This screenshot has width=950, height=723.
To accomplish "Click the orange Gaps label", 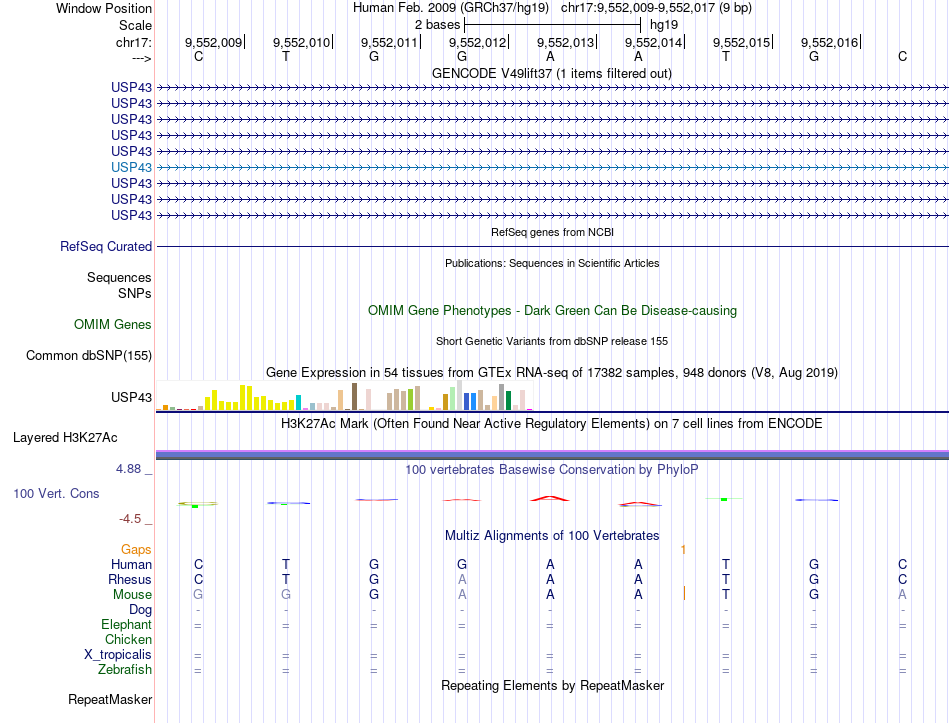I will click(x=136, y=549).
